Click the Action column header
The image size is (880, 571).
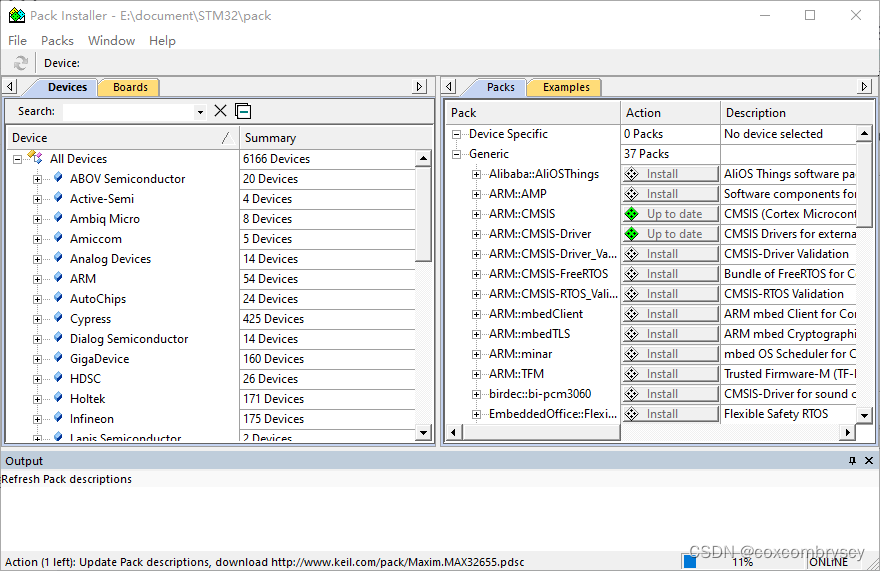pyautogui.click(x=670, y=113)
